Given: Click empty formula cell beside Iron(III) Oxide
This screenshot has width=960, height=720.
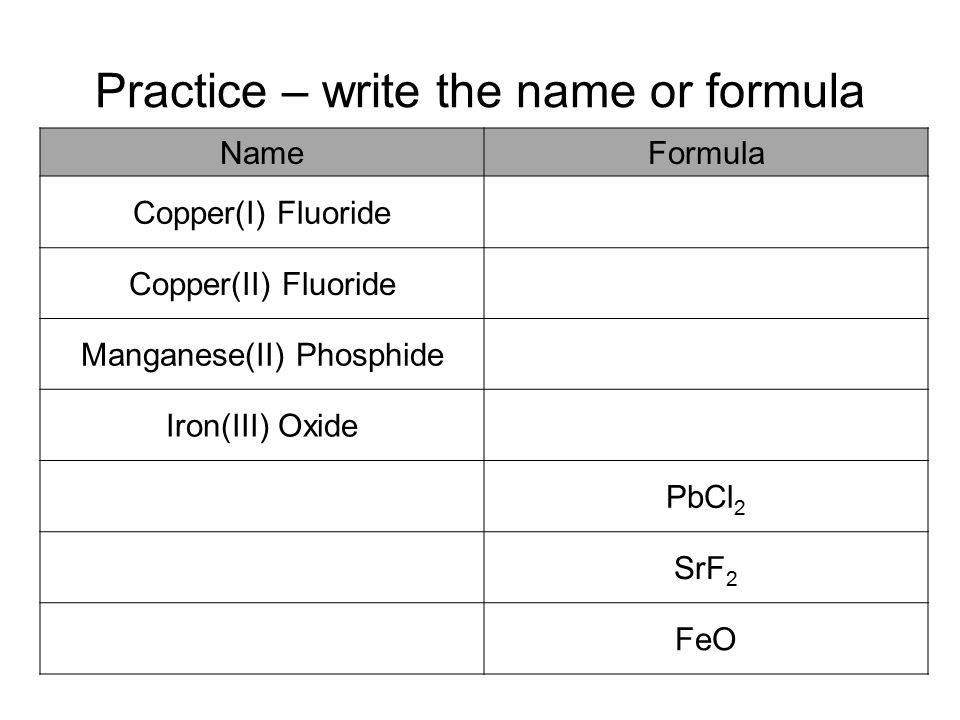Looking at the screenshot, I should [x=706, y=426].
